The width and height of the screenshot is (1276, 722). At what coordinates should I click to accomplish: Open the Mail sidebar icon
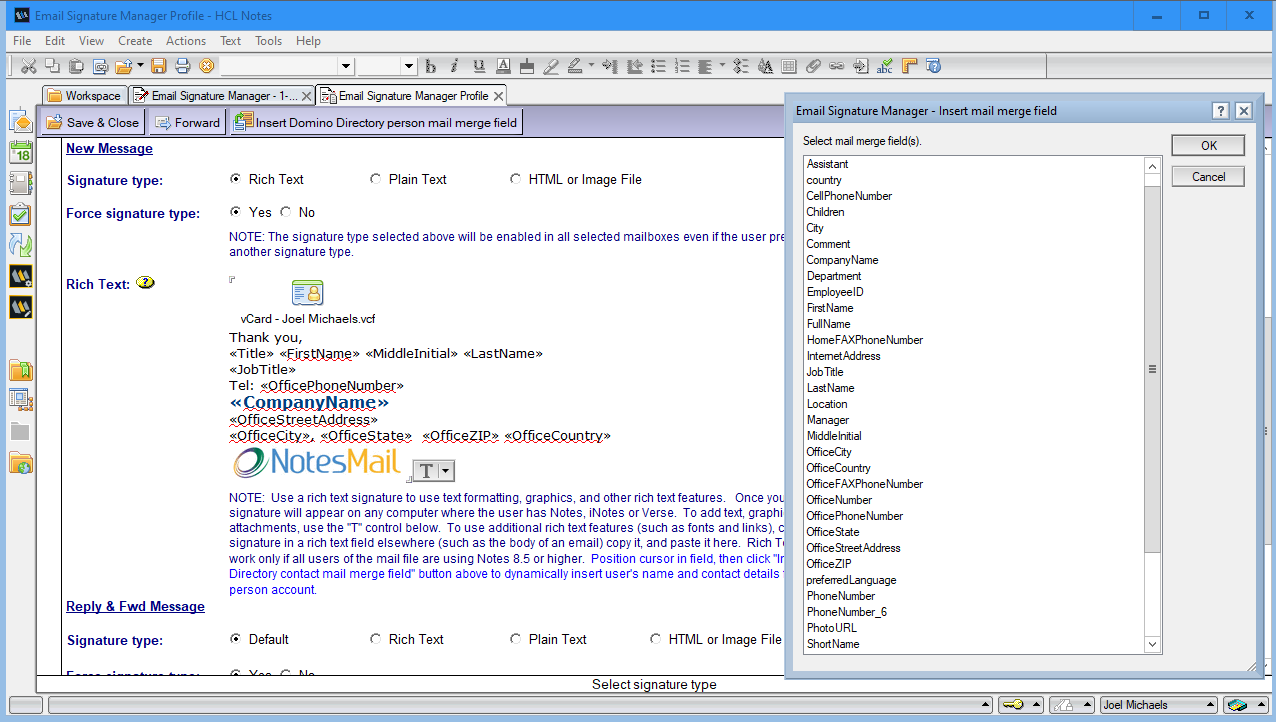point(21,122)
